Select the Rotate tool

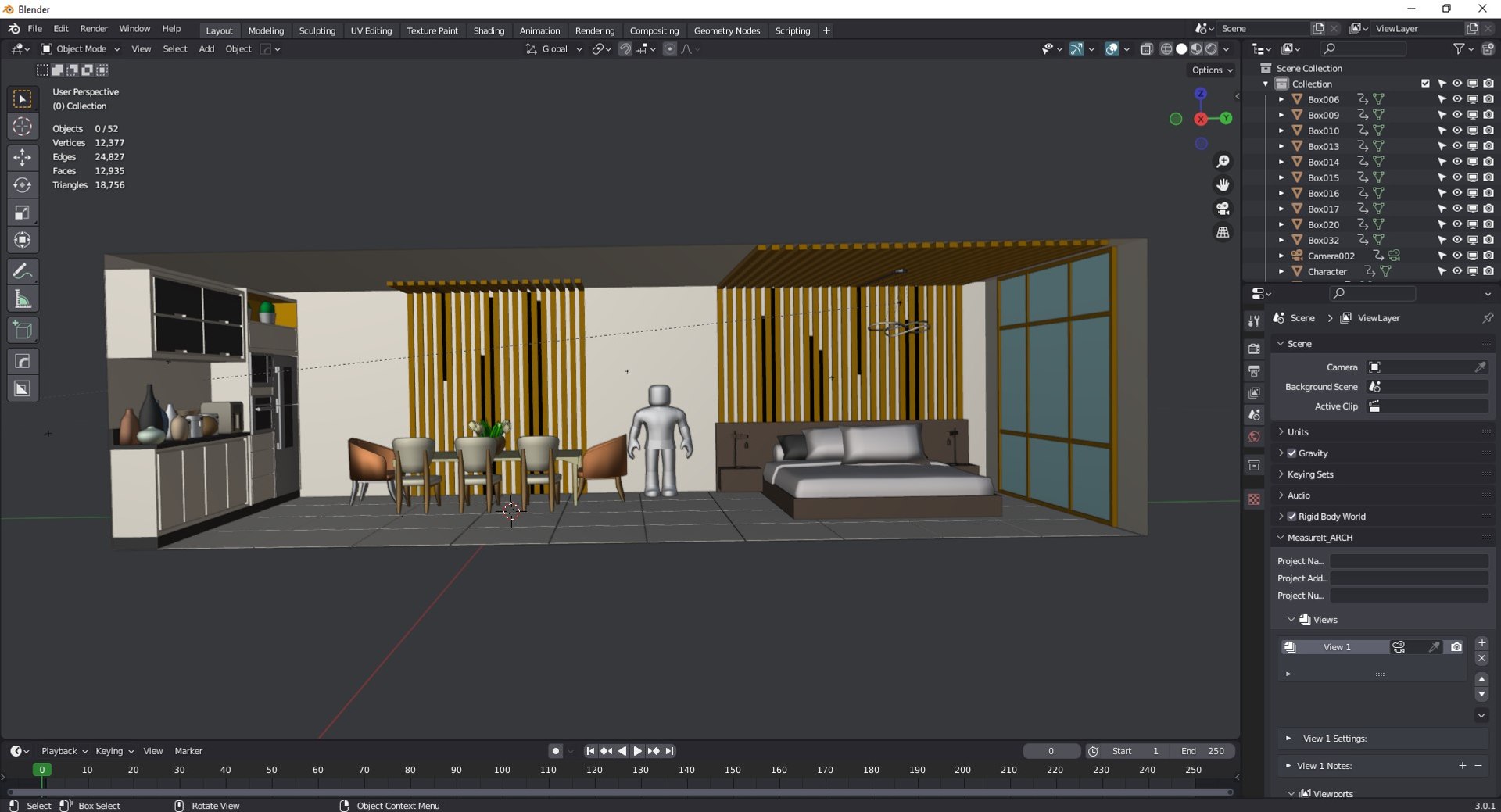click(23, 185)
